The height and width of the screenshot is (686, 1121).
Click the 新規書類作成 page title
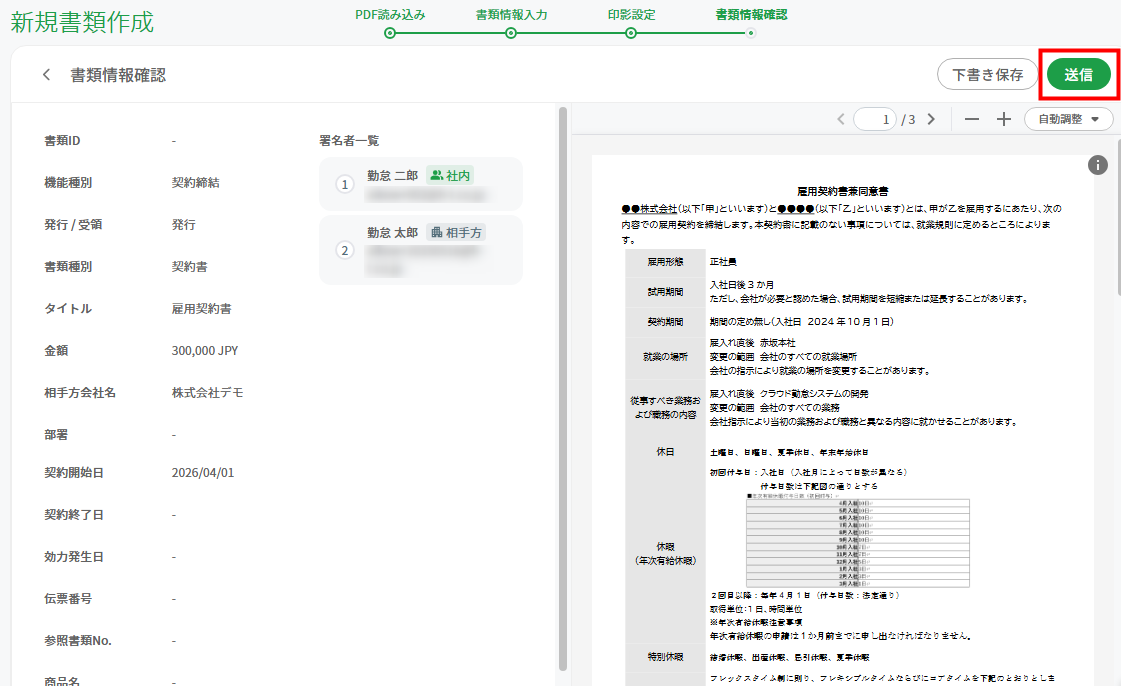pos(82,22)
